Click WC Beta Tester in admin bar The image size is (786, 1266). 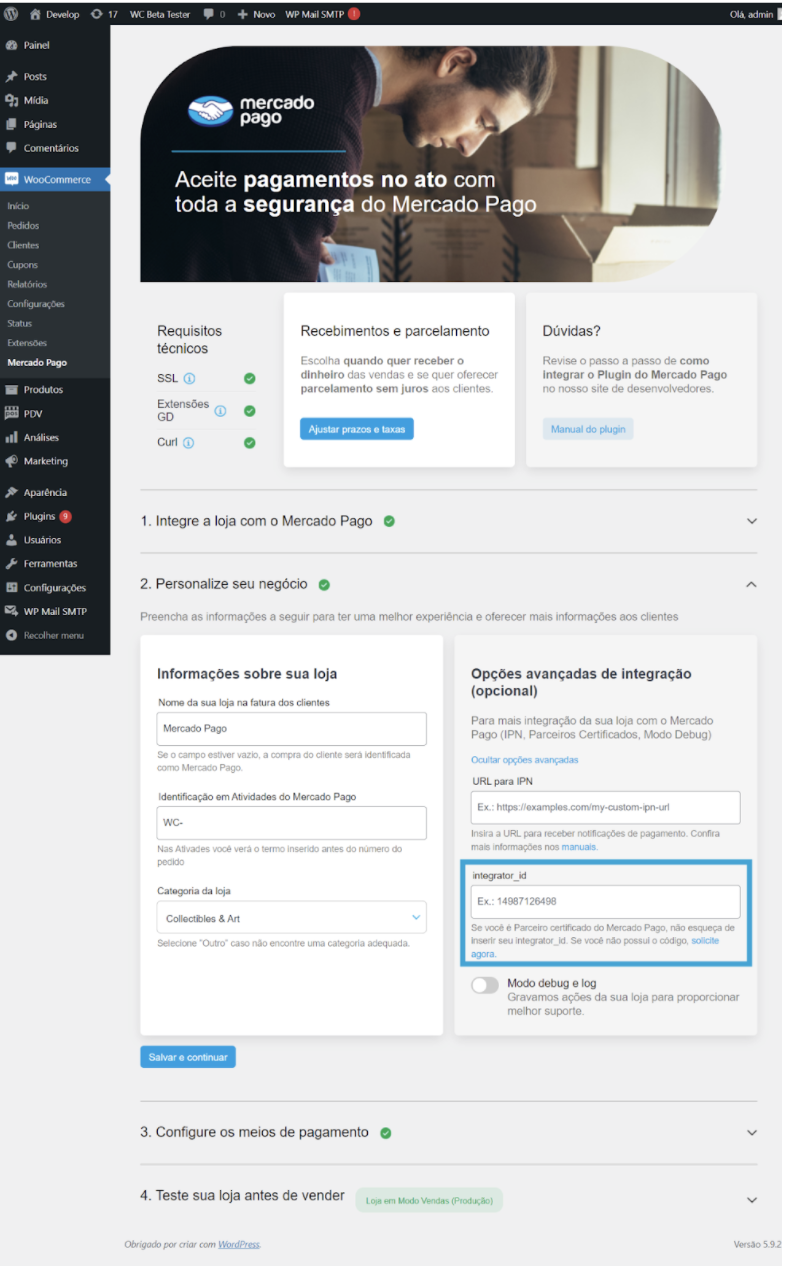[160, 14]
